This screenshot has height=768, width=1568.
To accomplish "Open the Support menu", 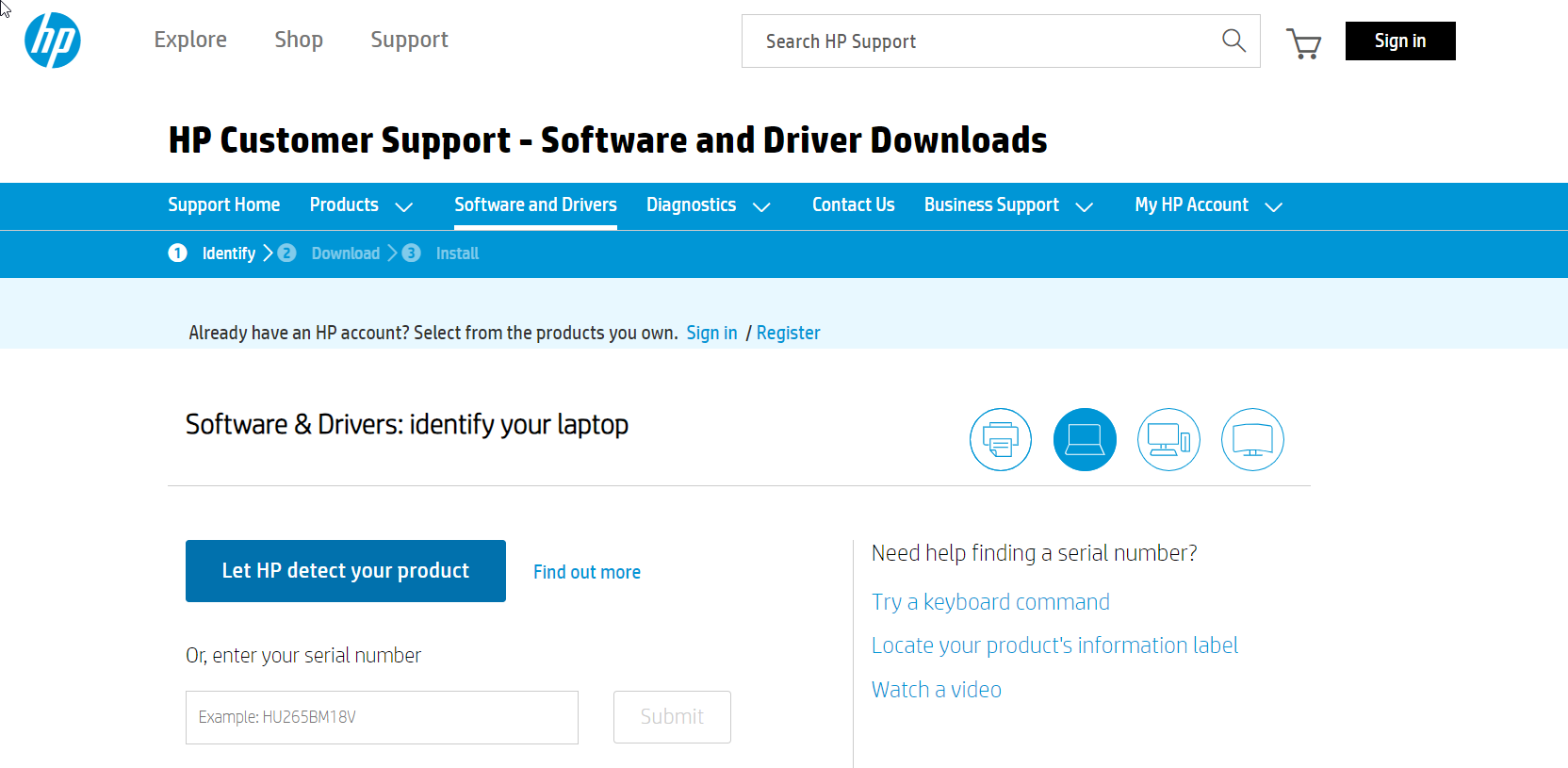I will click(x=409, y=40).
